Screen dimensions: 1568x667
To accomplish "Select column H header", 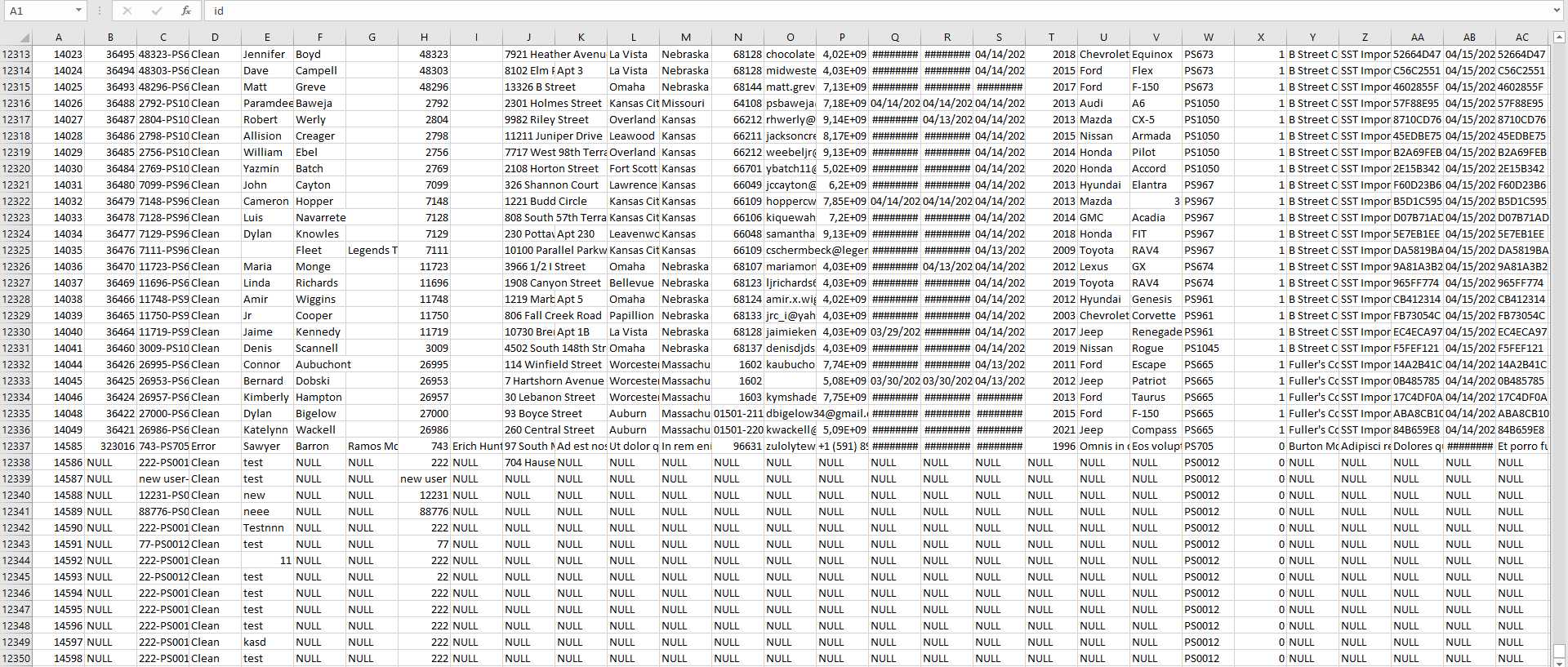I will click(424, 37).
